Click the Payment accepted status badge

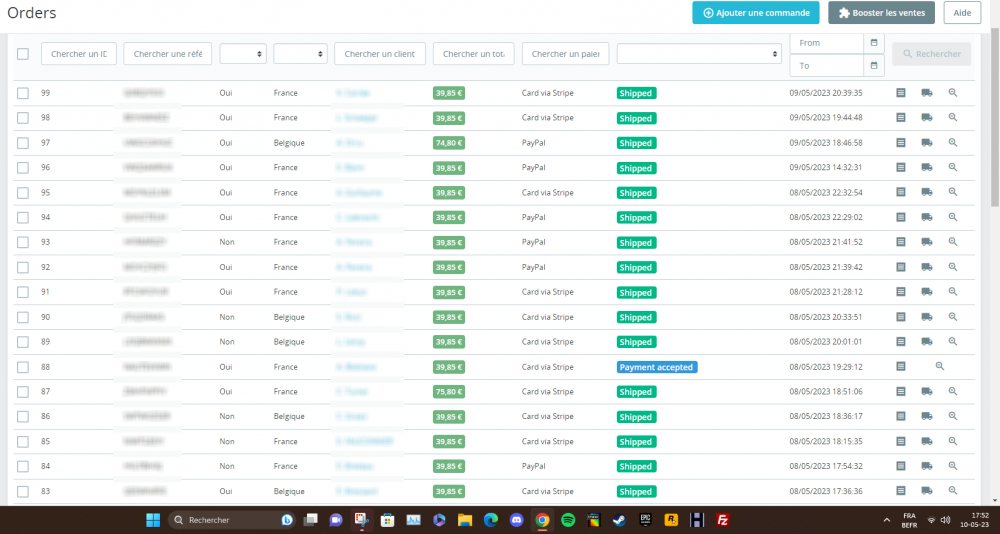coord(657,367)
